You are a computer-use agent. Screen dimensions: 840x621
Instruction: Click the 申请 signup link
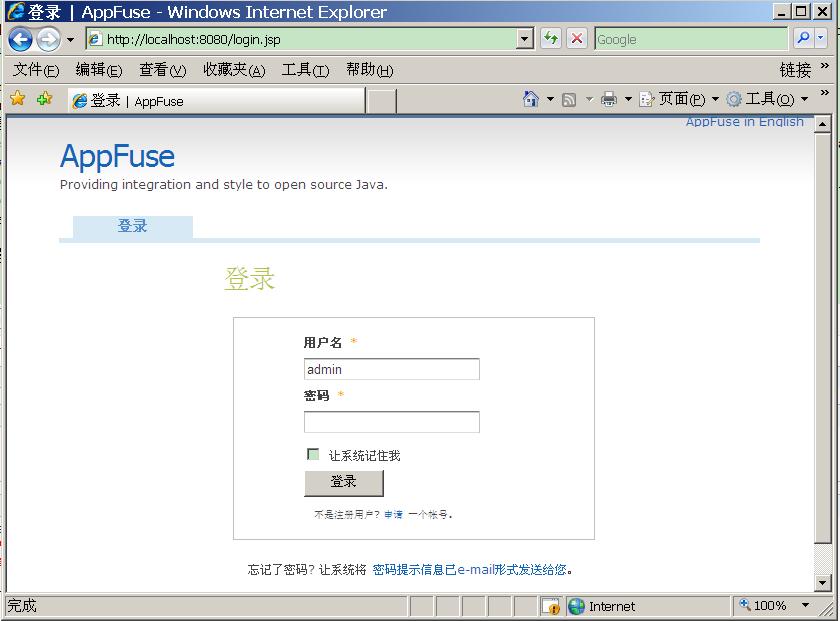point(393,514)
